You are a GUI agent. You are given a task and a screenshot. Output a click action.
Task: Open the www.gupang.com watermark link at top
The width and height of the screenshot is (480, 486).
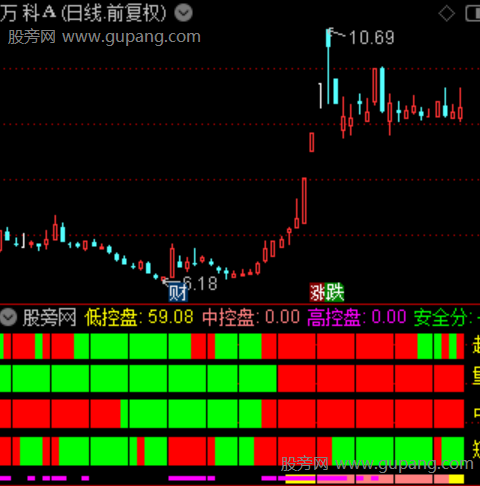[x=131, y=37]
